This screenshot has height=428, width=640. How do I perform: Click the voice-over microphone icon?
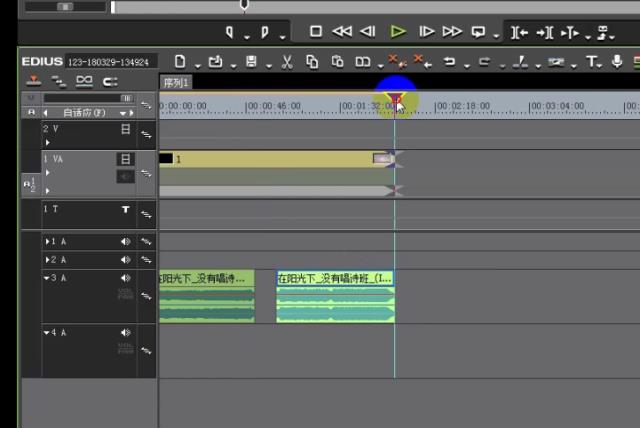(618, 62)
